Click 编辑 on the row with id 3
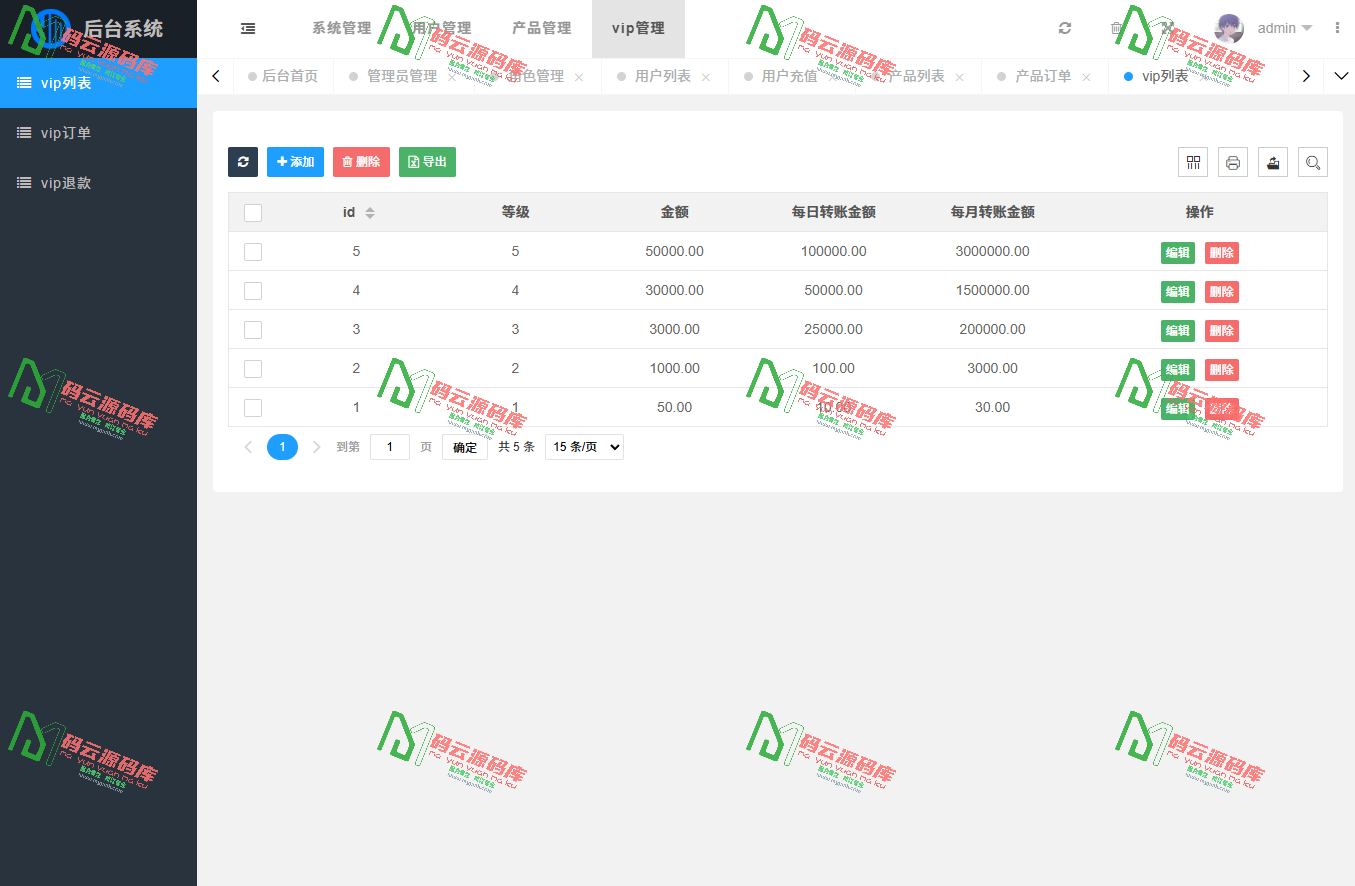The width and height of the screenshot is (1355, 886). tap(1177, 330)
